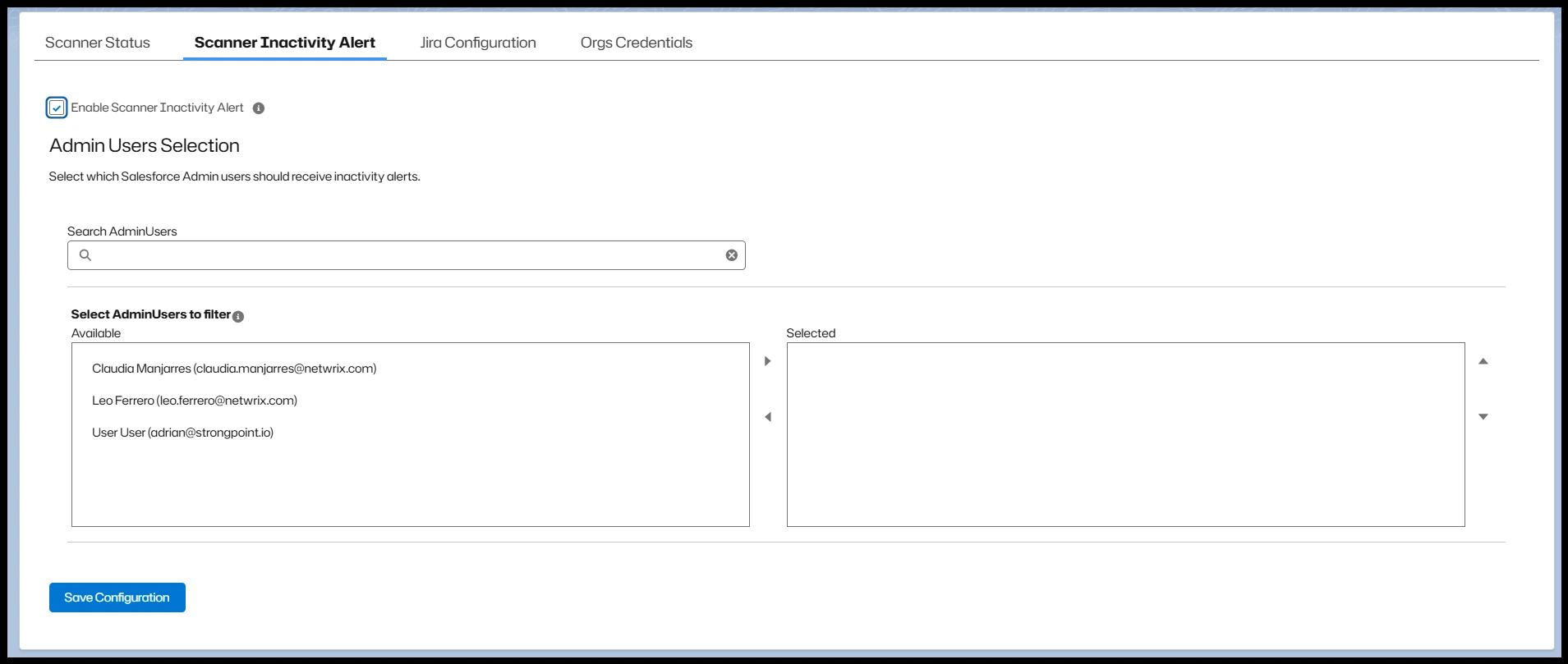Viewport: 1568px width, 664px height.
Task: Click the info icon beside Enable Scanner Inactivity Alert
Action: (x=259, y=108)
